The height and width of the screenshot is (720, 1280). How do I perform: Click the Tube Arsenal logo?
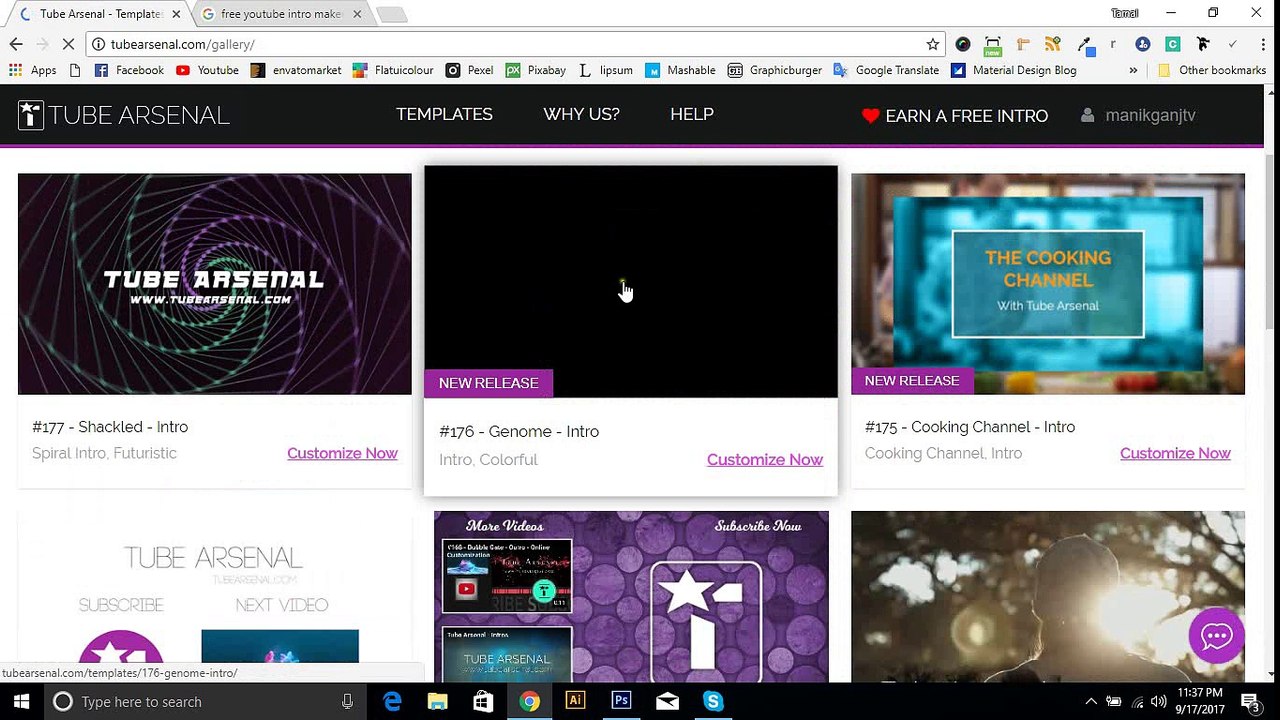tap(124, 115)
